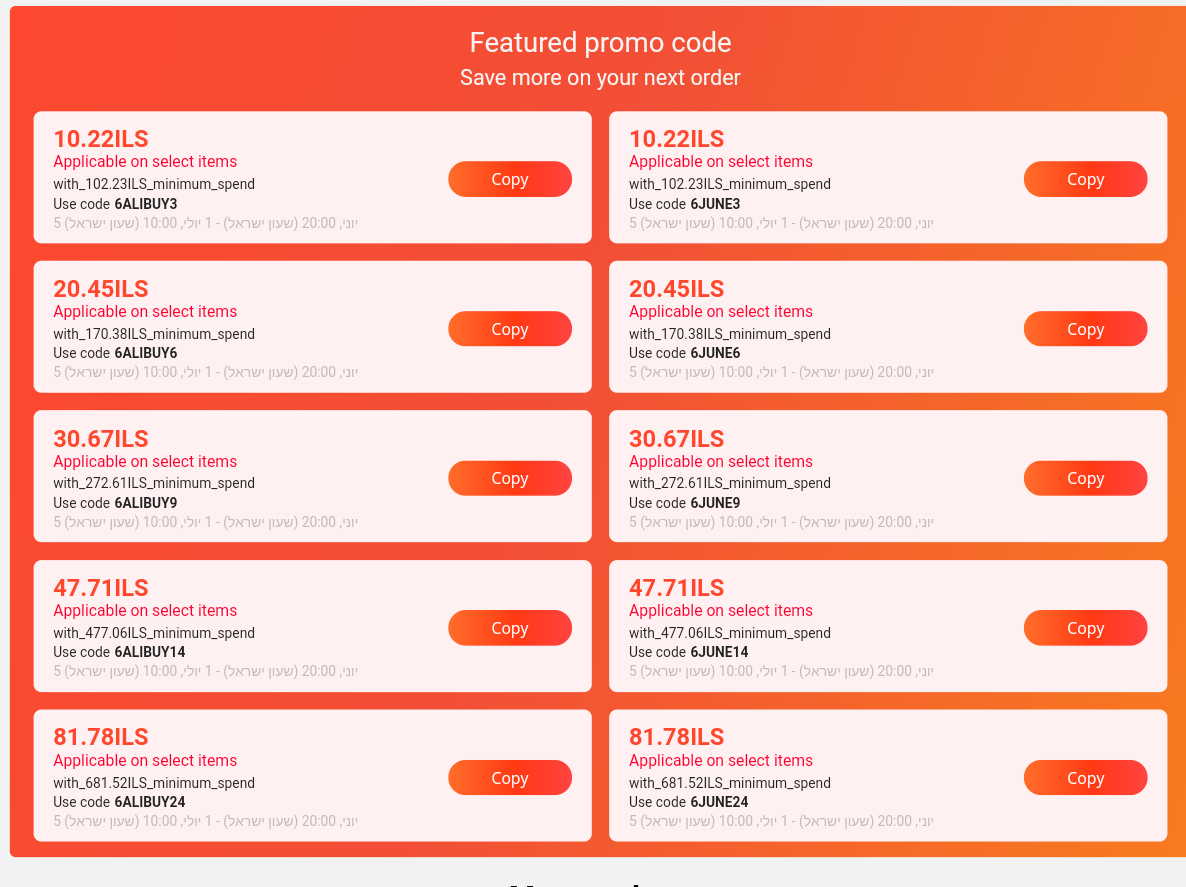The width and height of the screenshot is (1186, 887).
Task: Copy promo code 6ALIBUY3
Action: pos(509,179)
